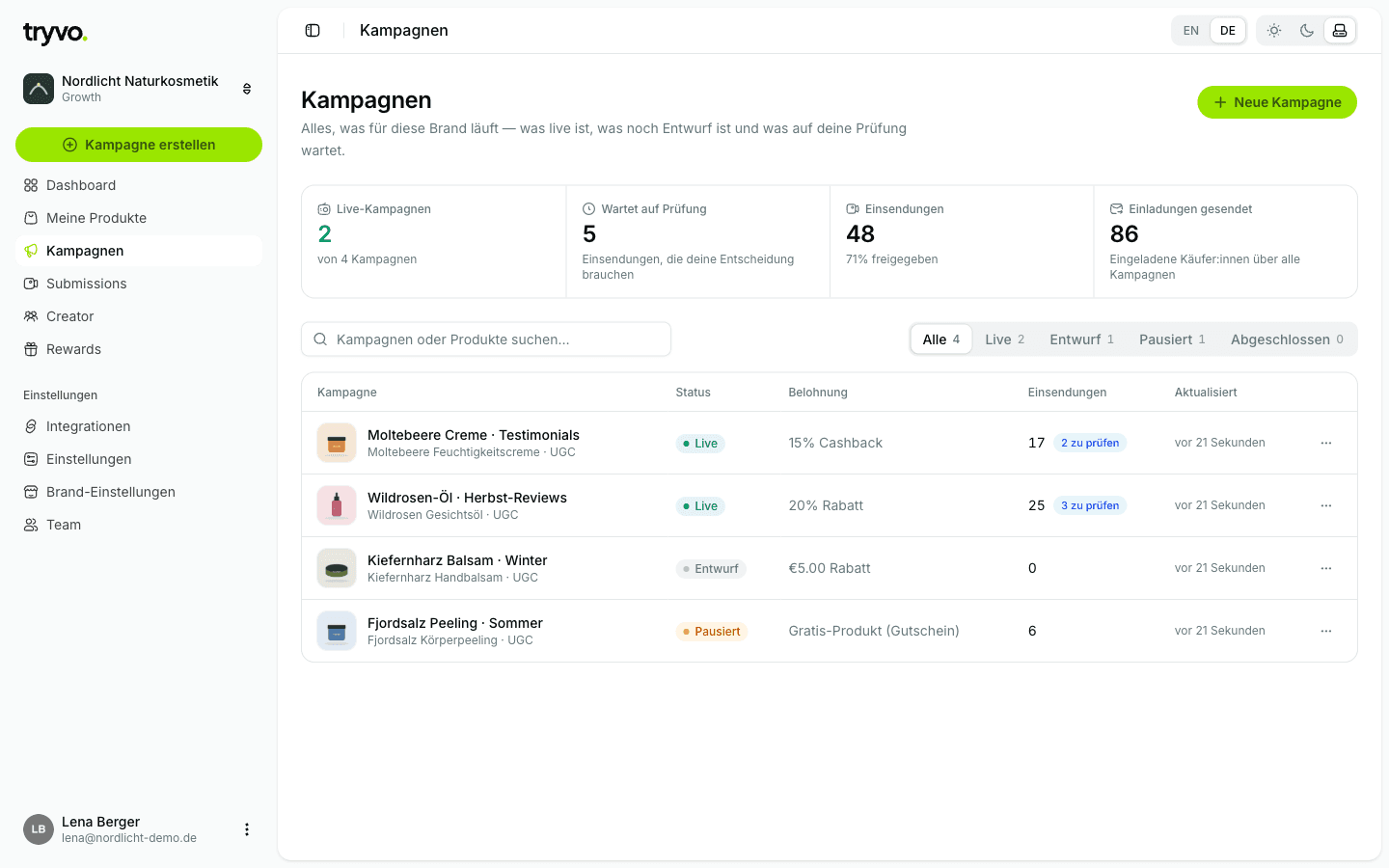Open the Creator section
The width and height of the screenshot is (1389, 868).
coord(139,316)
